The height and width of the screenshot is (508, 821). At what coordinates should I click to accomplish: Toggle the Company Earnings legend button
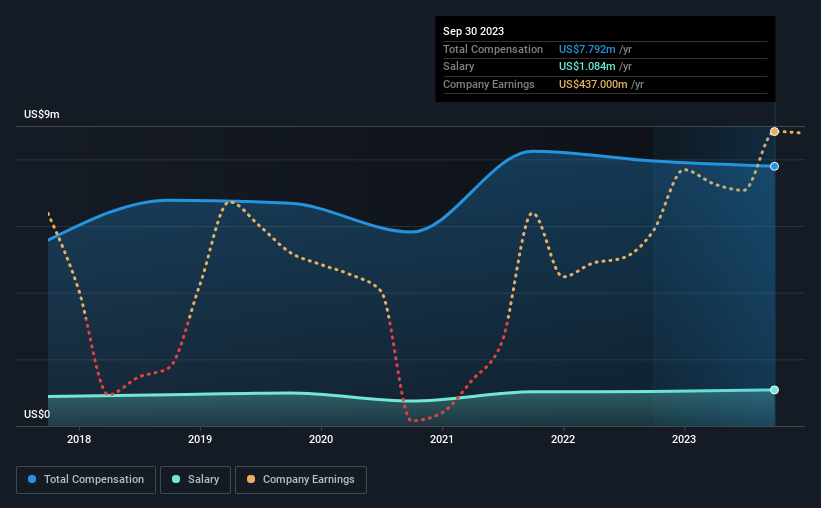click(301, 480)
